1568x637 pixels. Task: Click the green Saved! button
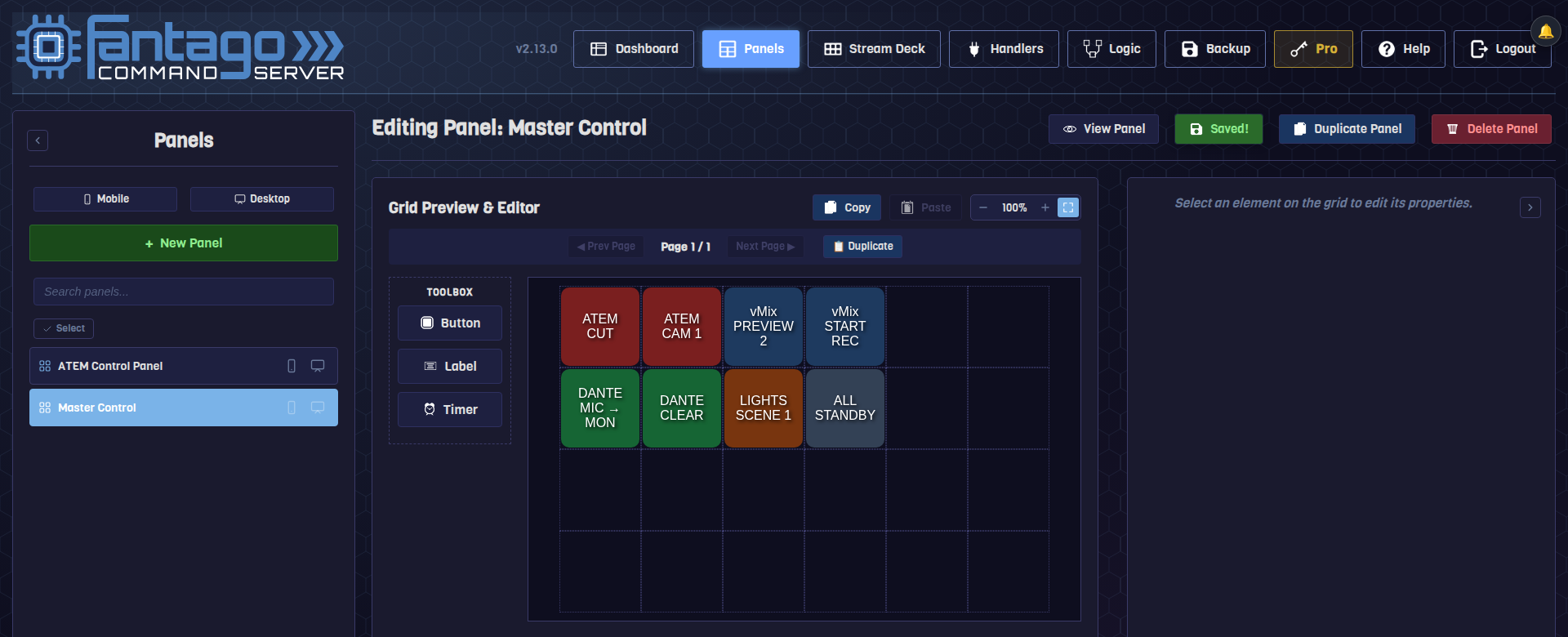(x=1218, y=129)
